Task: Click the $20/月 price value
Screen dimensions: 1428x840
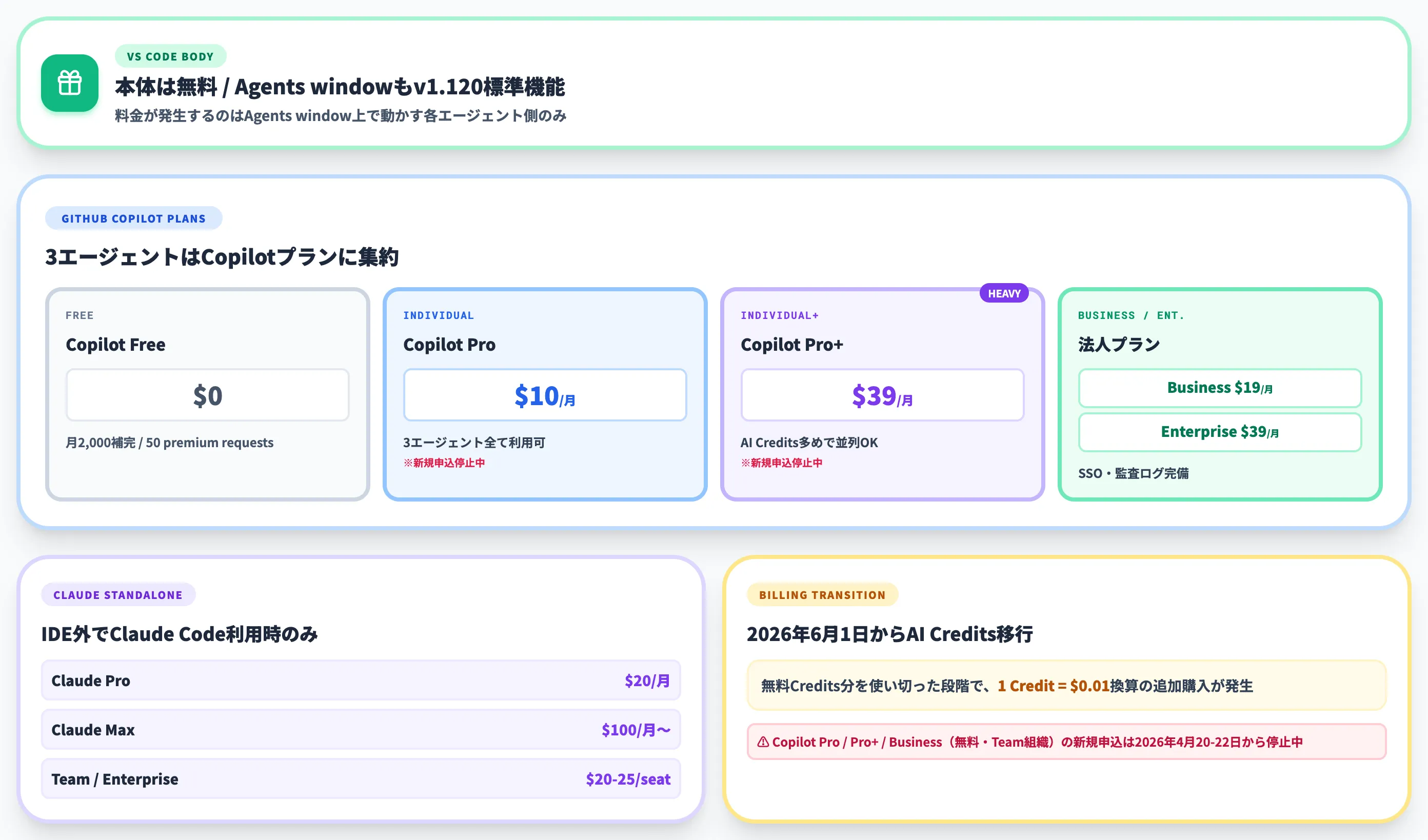Action: (647, 681)
